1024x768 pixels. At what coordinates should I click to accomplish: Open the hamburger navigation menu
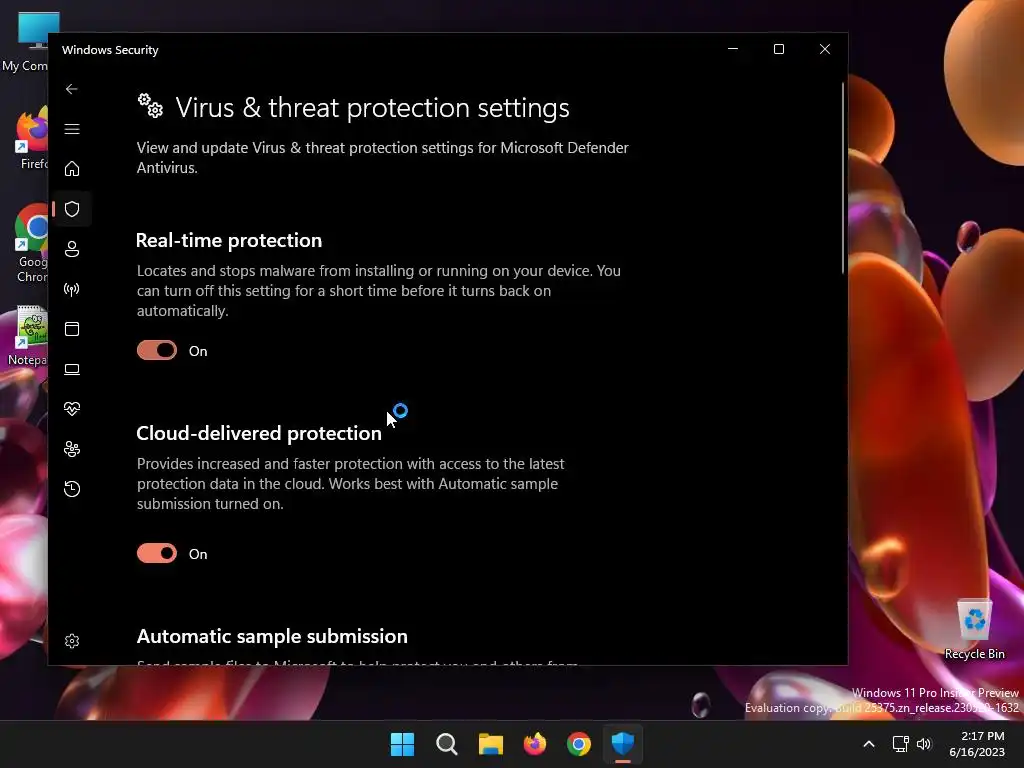(x=72, y=129)
